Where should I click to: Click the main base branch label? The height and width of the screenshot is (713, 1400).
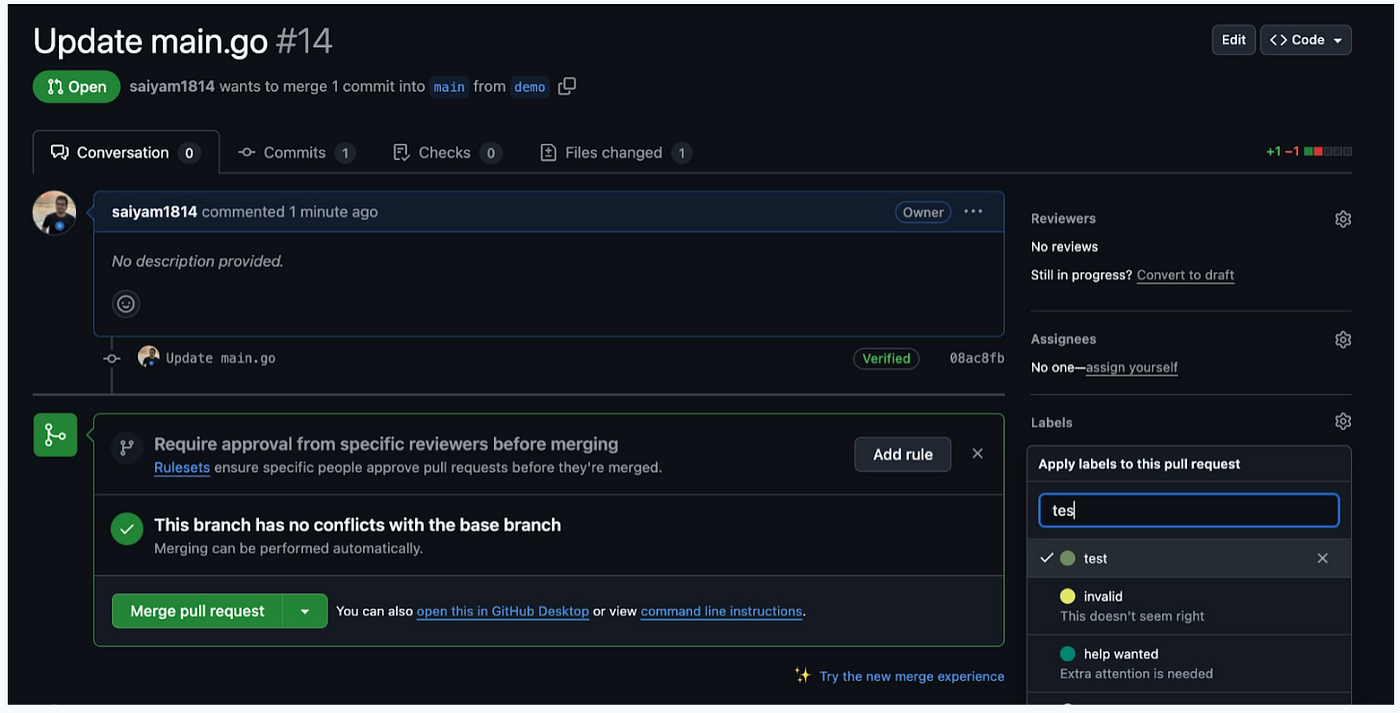pyautogui.click(x=449, y=87)
